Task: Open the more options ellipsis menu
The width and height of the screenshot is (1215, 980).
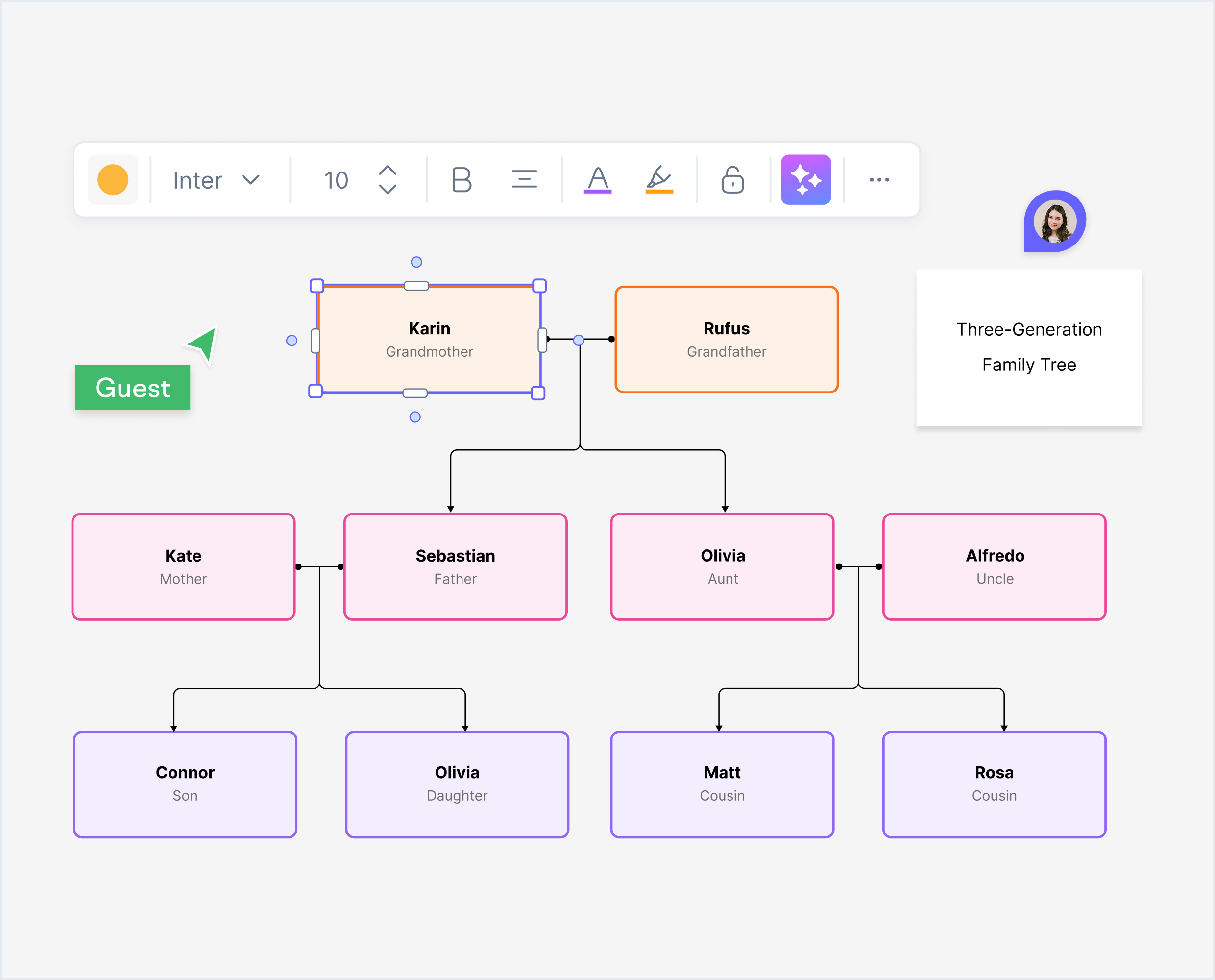Action: pos(879,179)
